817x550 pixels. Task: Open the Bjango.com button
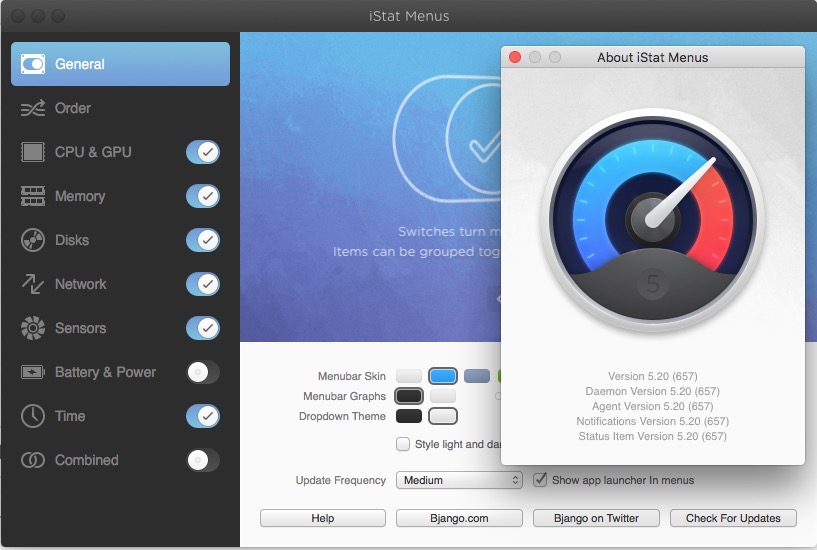(x=459, y=518)
